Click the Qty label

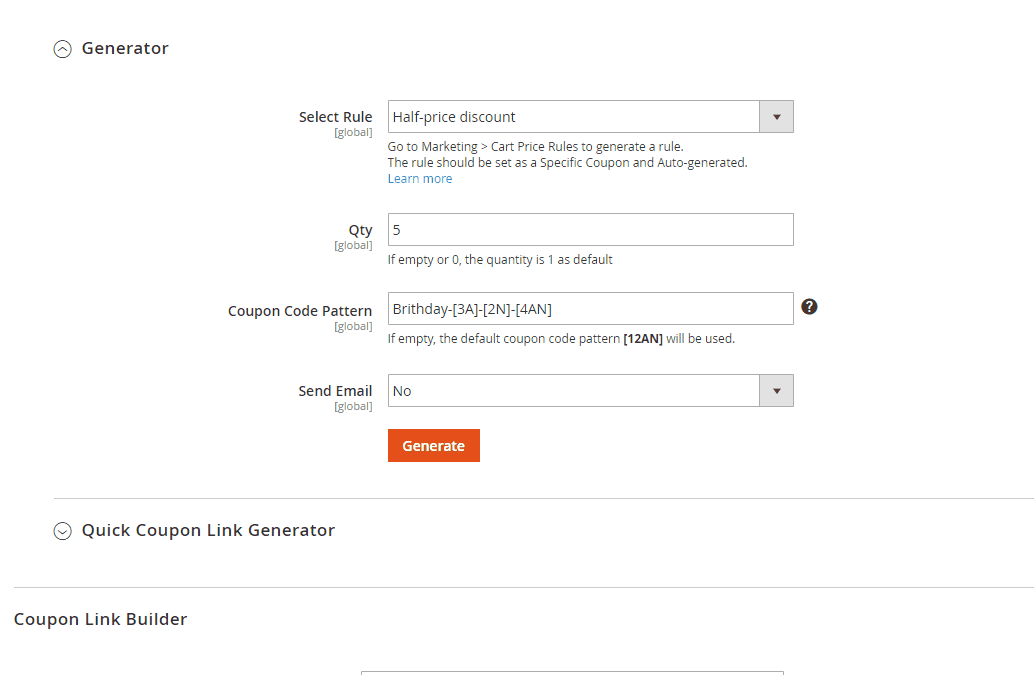tap(360, 230)
